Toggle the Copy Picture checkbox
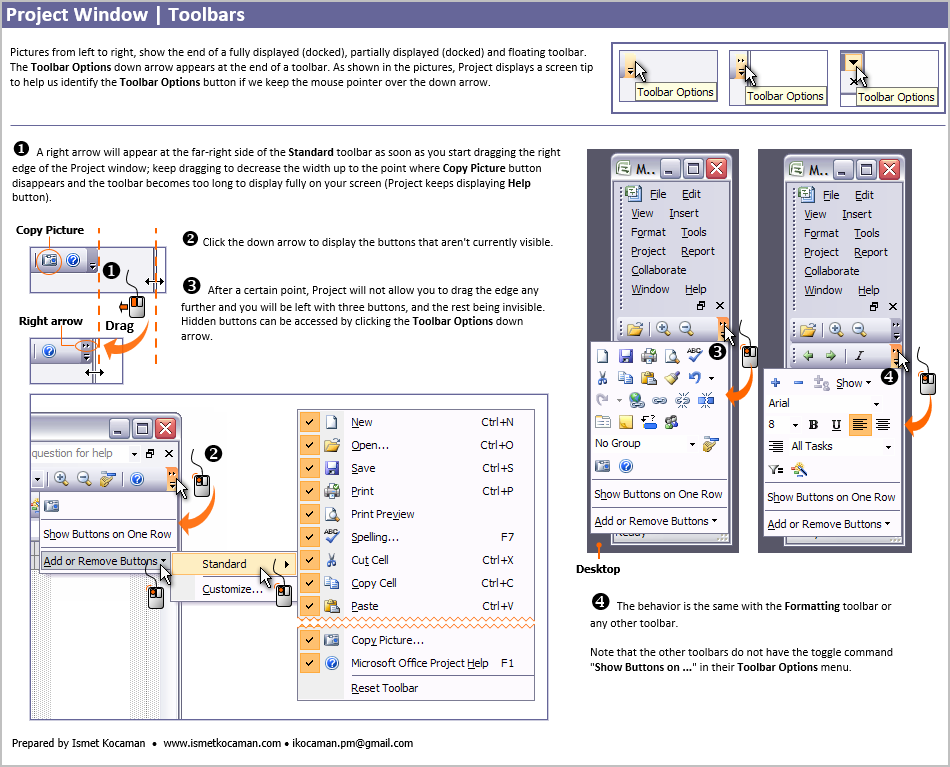This screenshot has width=950, height=767. [x=310, y=640]
